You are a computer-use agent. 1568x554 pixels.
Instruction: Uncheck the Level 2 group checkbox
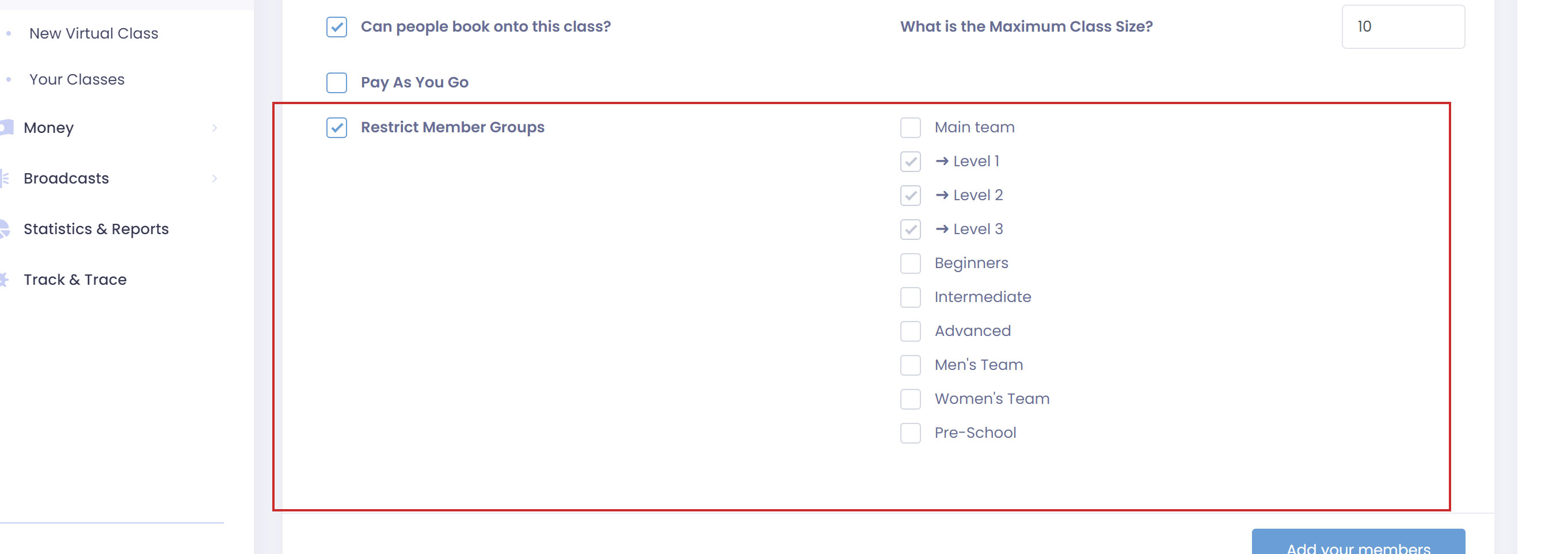pyautogui.click(x=910, y=195)
